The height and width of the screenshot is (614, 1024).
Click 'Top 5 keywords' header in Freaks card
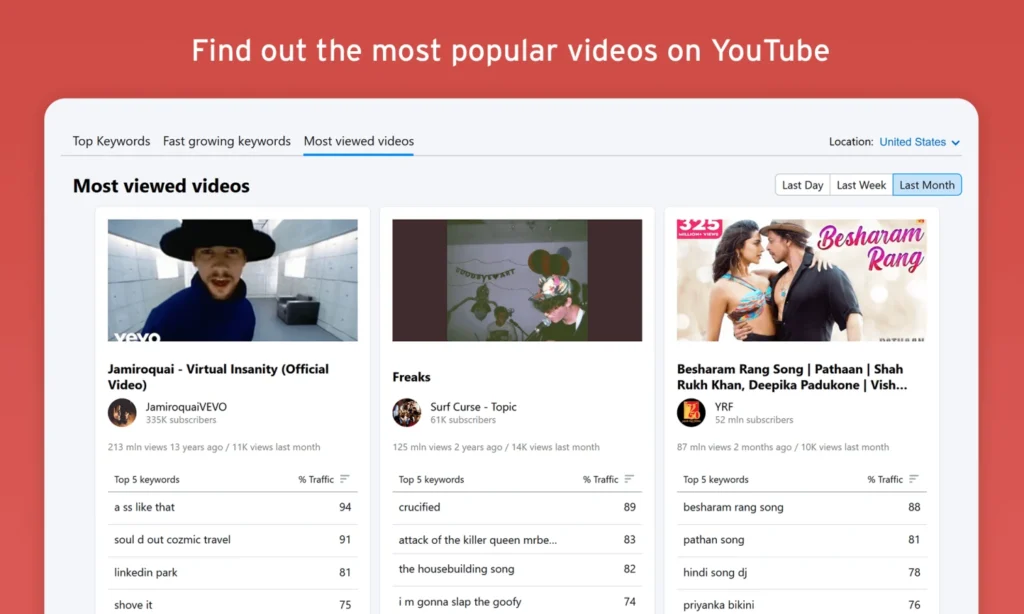432,479
